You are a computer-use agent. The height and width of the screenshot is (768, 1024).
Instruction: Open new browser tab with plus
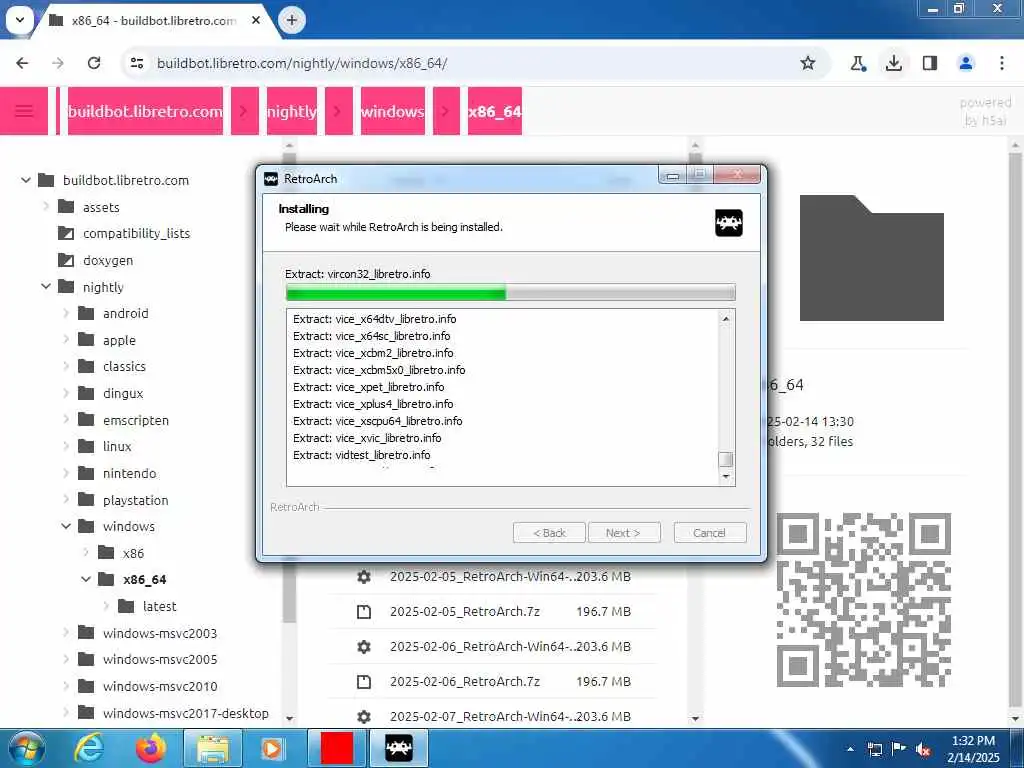292,20
